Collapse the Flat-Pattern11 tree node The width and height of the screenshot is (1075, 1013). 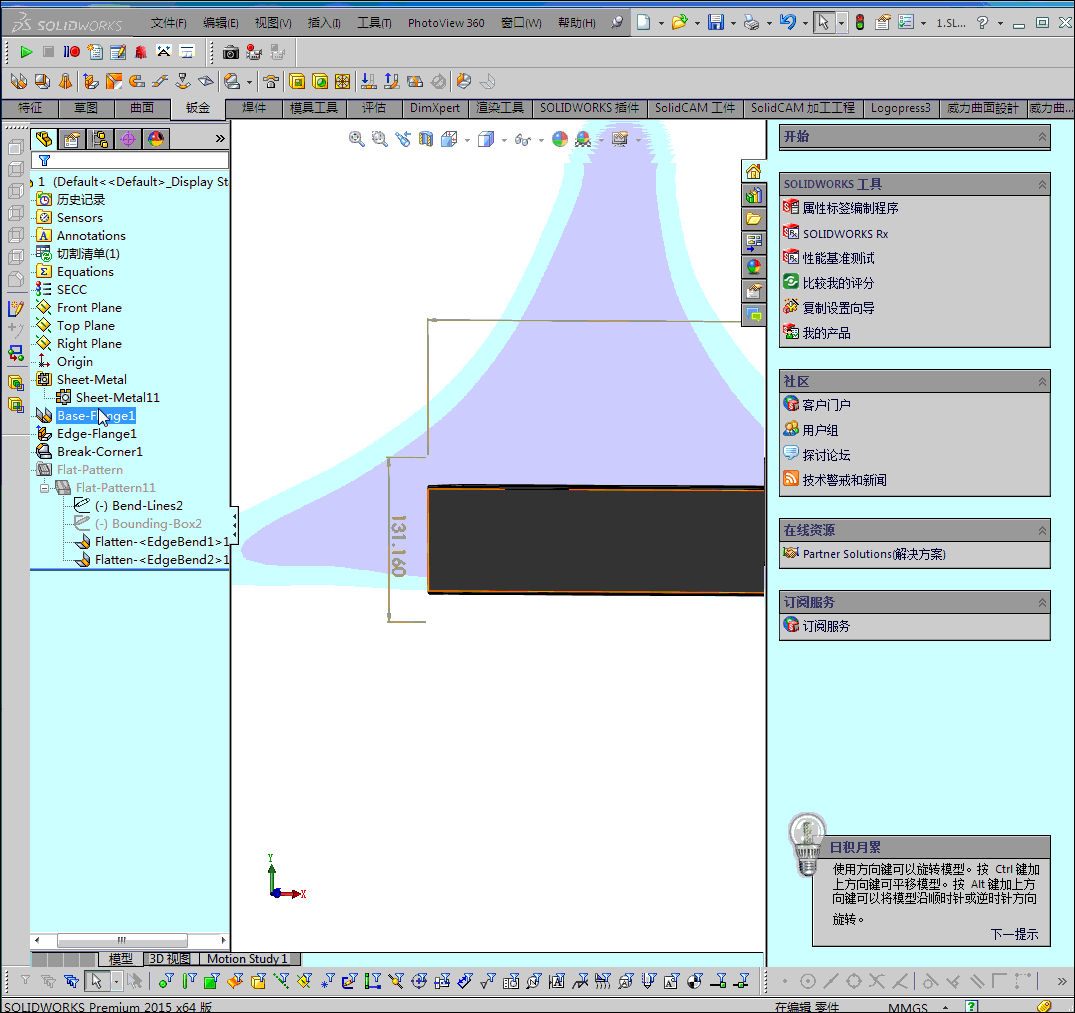pyautogui.click(x=45, y=488)
